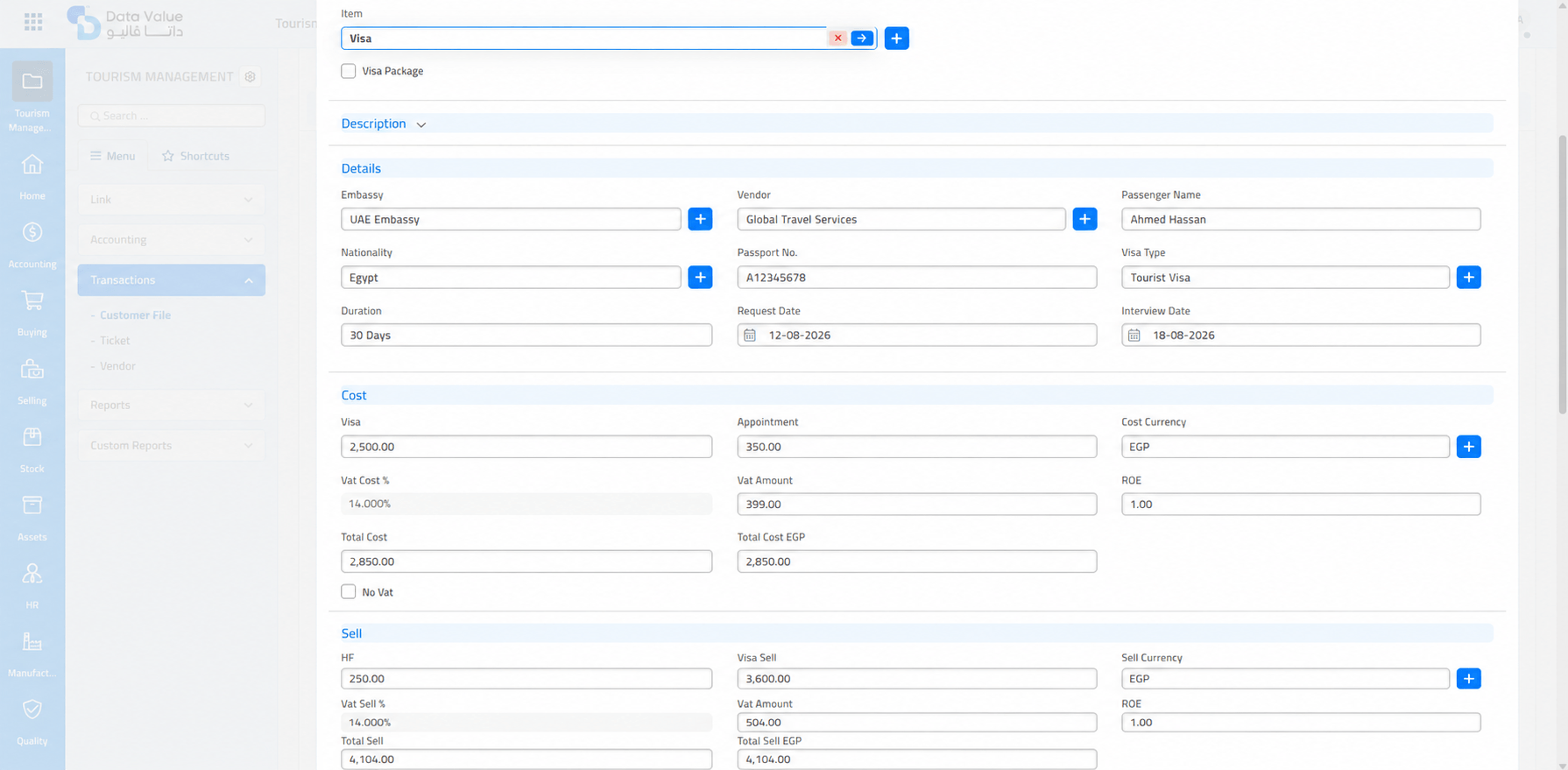Expand the Accounting menu group
This screenshot has width=1568, height=770.
[171, 240]
